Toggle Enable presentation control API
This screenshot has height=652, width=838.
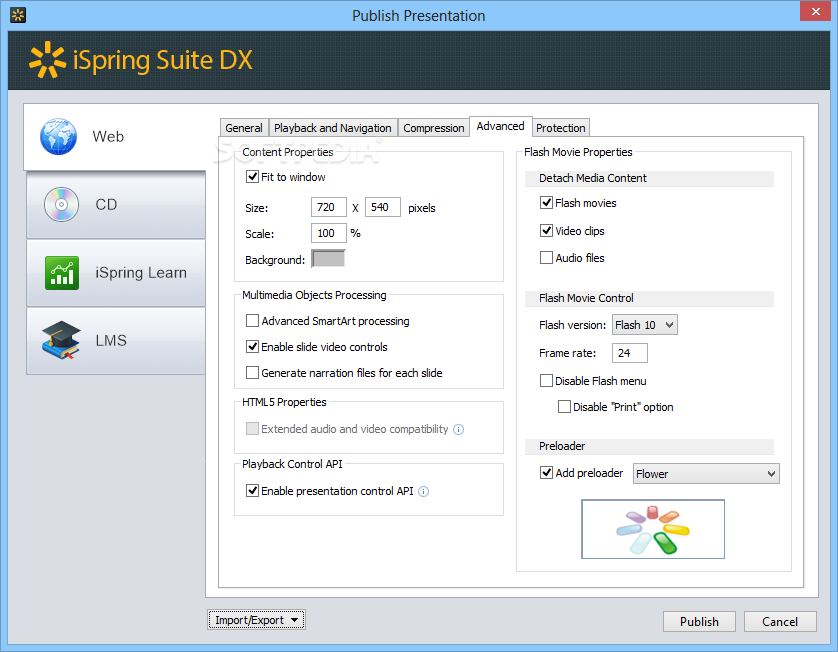coord(252,491)
